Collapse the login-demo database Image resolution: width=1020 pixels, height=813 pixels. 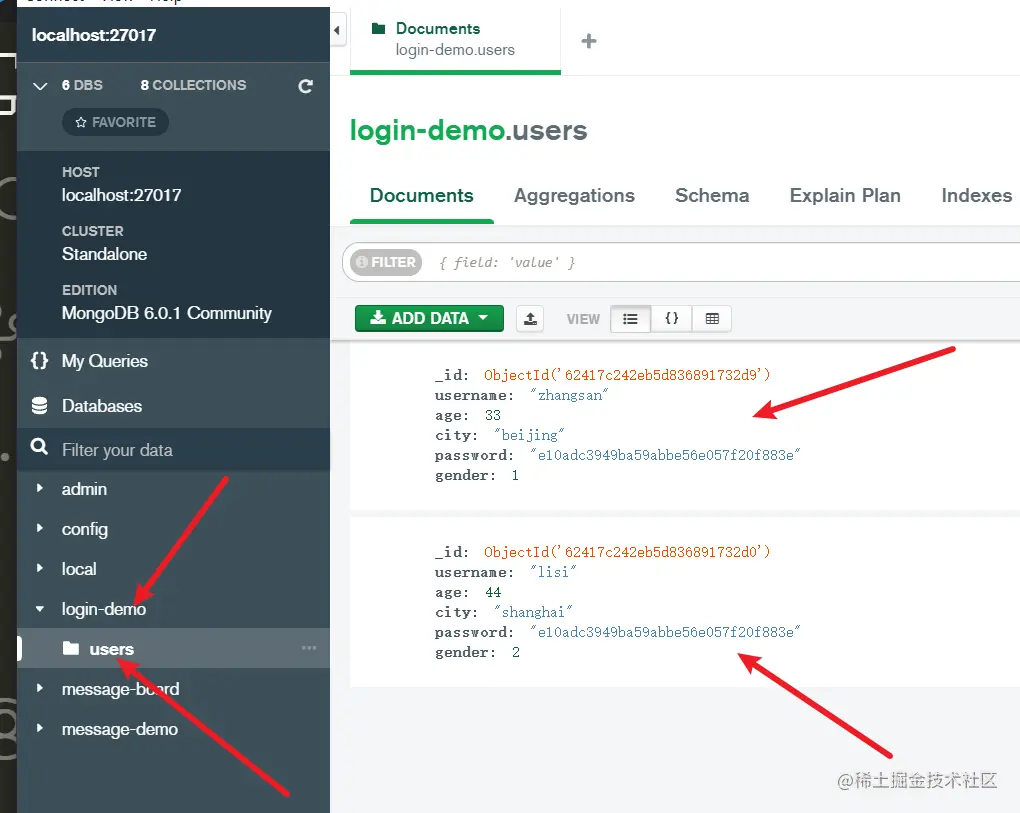(40, 609)
